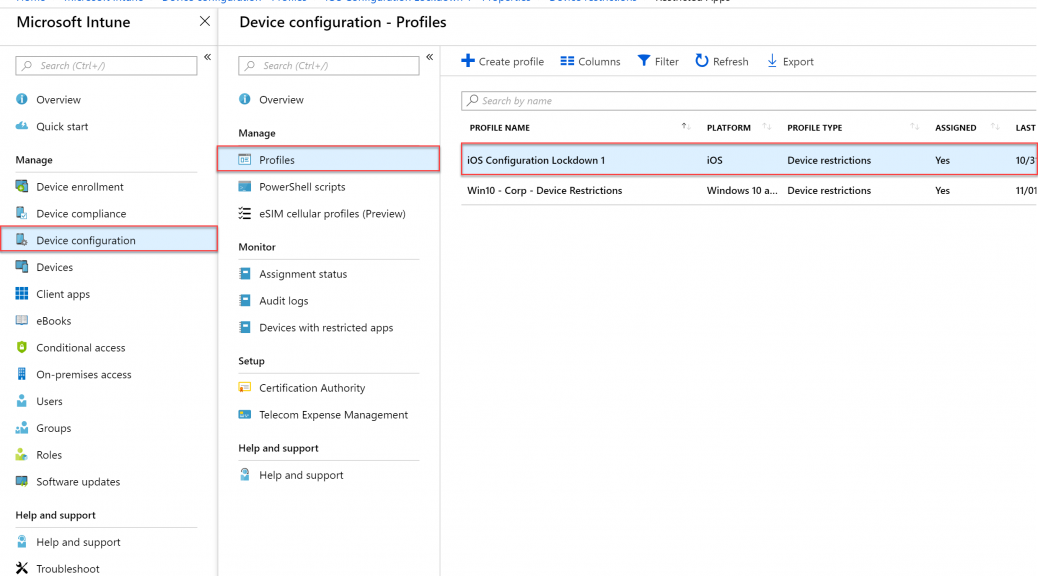Click the Roles icon

coord(22,454)
